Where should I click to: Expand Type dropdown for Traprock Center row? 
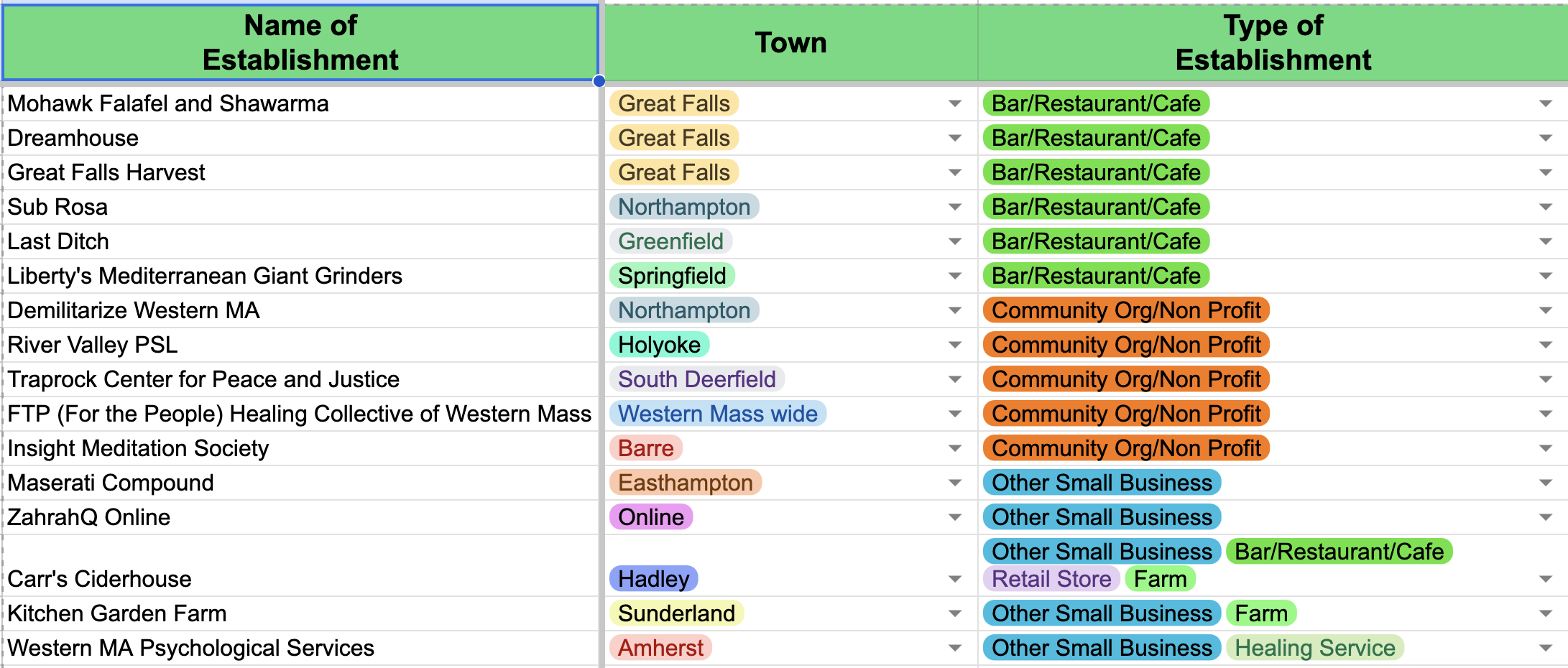1546,379
